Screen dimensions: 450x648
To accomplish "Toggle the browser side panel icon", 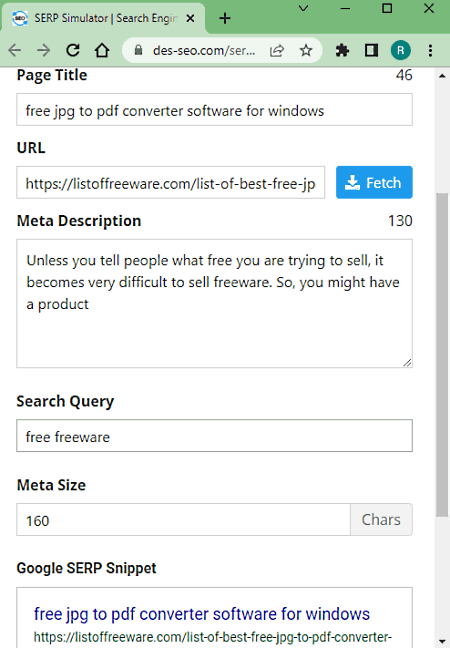I will pos(371,50).
